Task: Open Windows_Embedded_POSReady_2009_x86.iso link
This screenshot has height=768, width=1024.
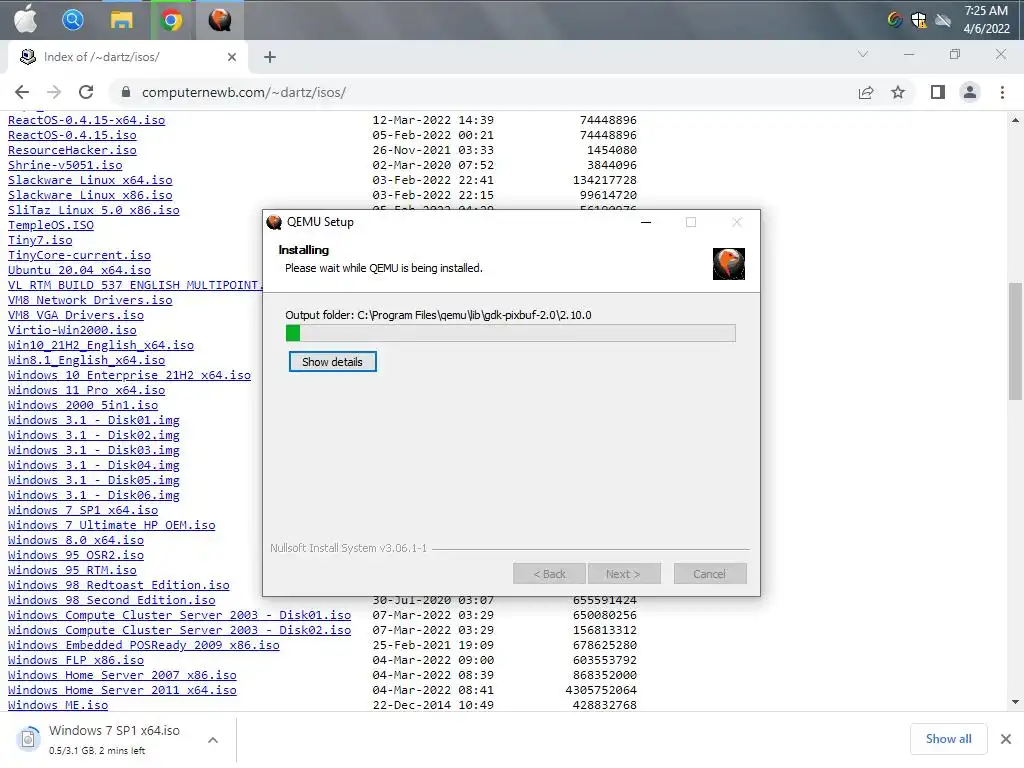Action: click(x=144, y=646)
